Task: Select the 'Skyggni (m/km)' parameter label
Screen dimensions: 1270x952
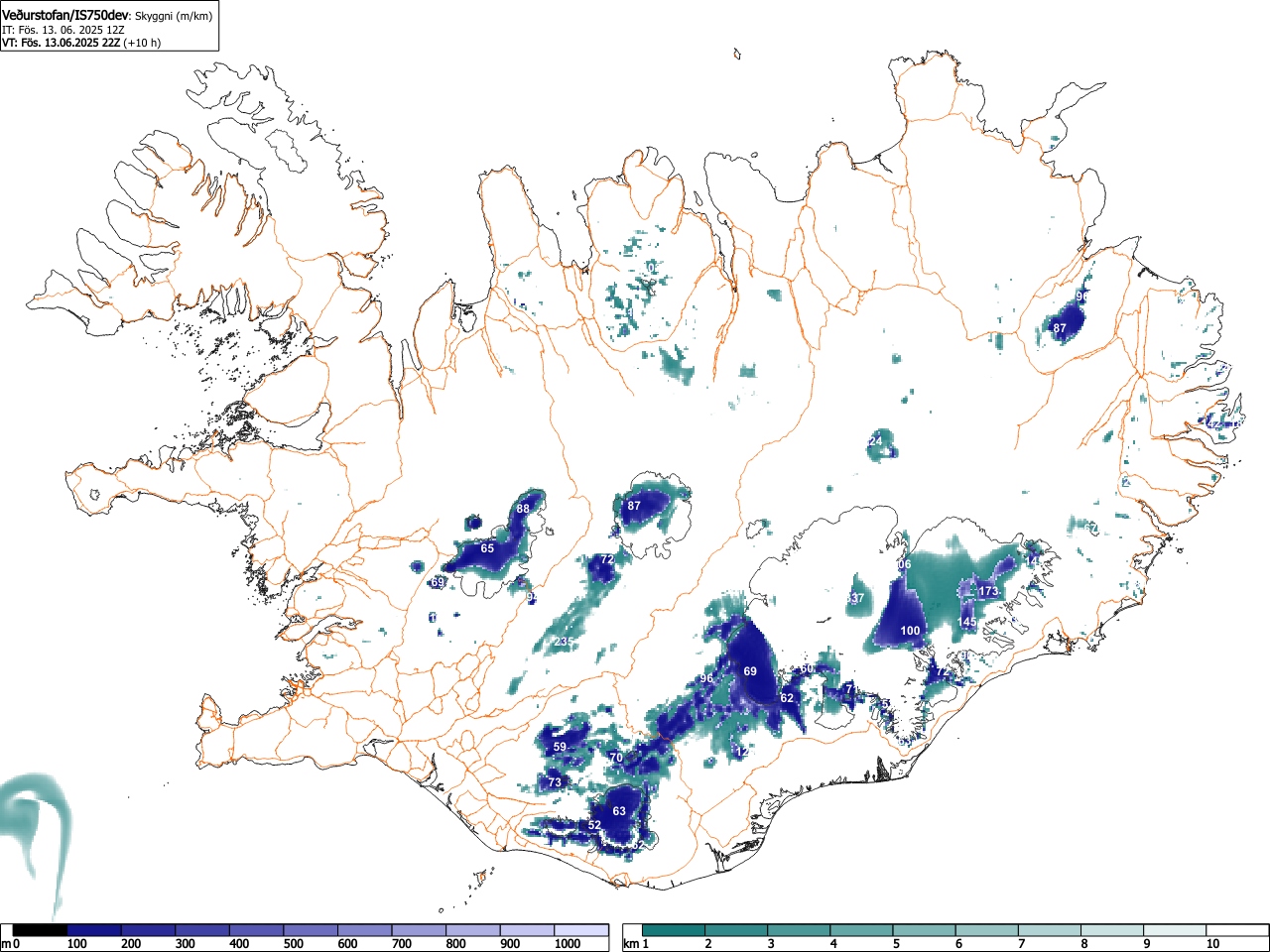Action: [x=174, y=16]
